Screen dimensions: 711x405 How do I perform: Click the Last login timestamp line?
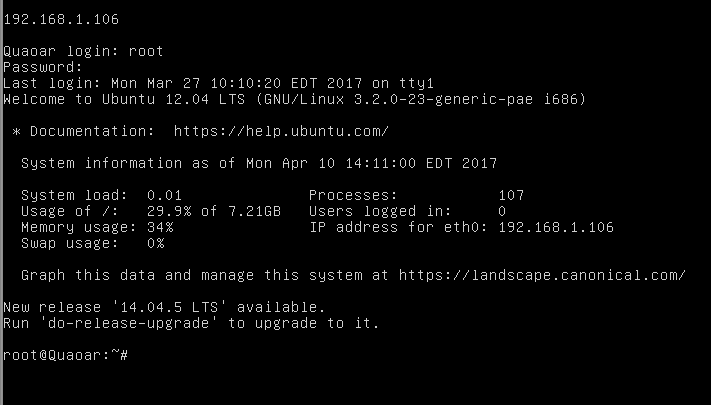(219, 83)
